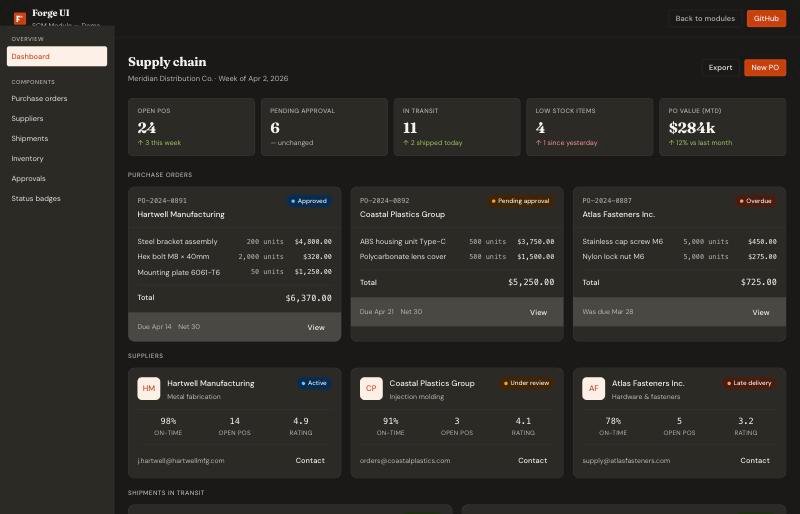View the Hartwell Manufacturing purchase order
The width and height of the screenshot is (800, 514).
click(x=316, y=327)
